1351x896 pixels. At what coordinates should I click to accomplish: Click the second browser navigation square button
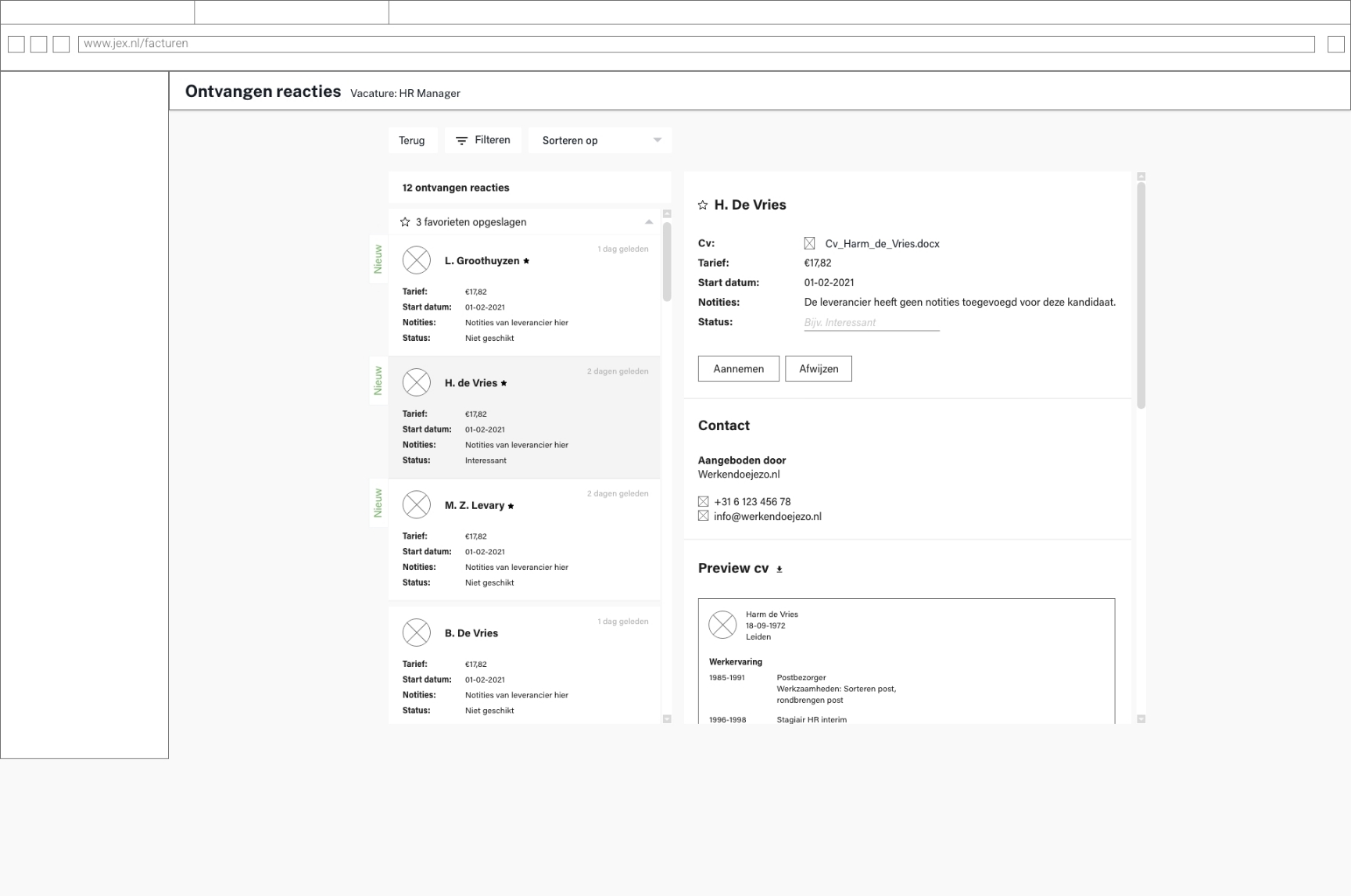[x=38, y=45]
